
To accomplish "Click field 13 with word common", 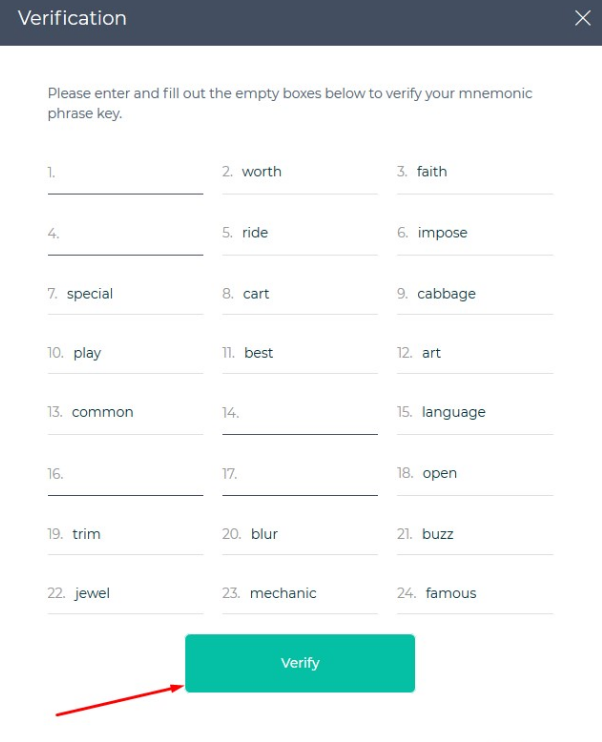I will click(x=125, y=413).
